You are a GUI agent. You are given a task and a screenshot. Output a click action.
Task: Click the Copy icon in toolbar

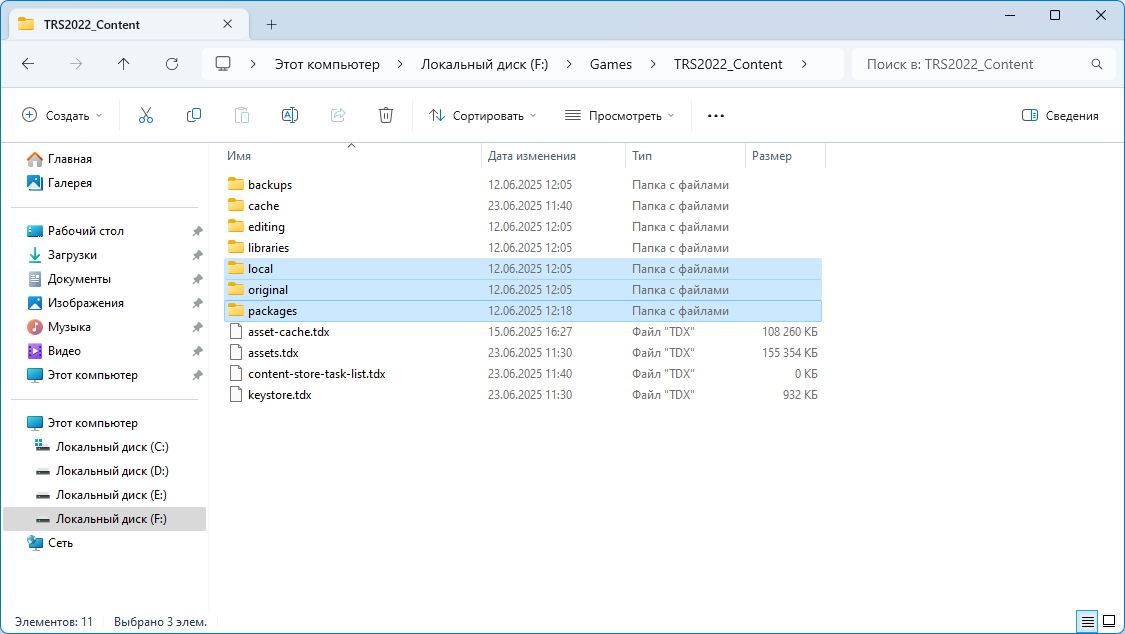coord(194,115)
